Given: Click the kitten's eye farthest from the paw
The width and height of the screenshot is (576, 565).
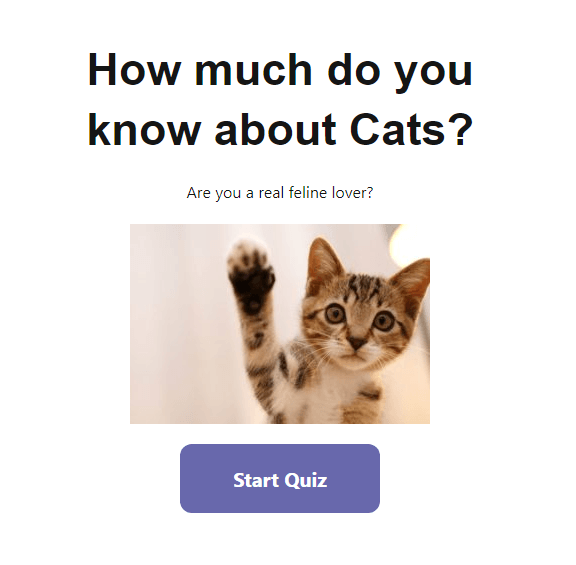Looking at the screenshot, I should (383, 321).
